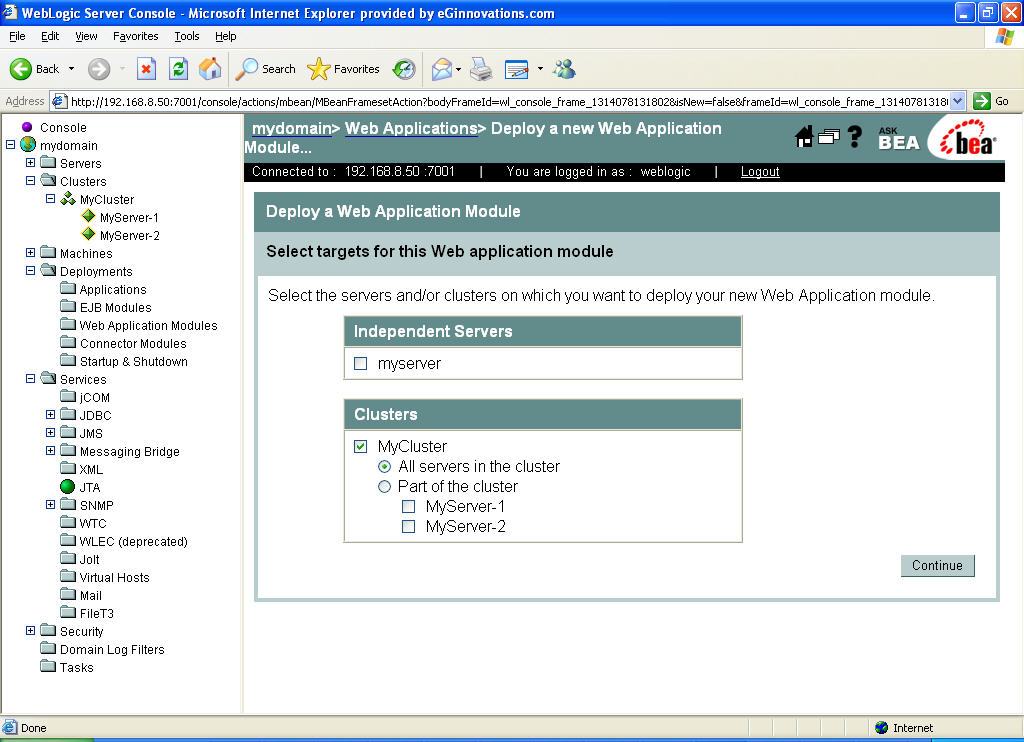Image resolution: width=1024 pixels, height=742 pixels.
Task: Click the Refresh page icon
Action: (x=178, y=69)
